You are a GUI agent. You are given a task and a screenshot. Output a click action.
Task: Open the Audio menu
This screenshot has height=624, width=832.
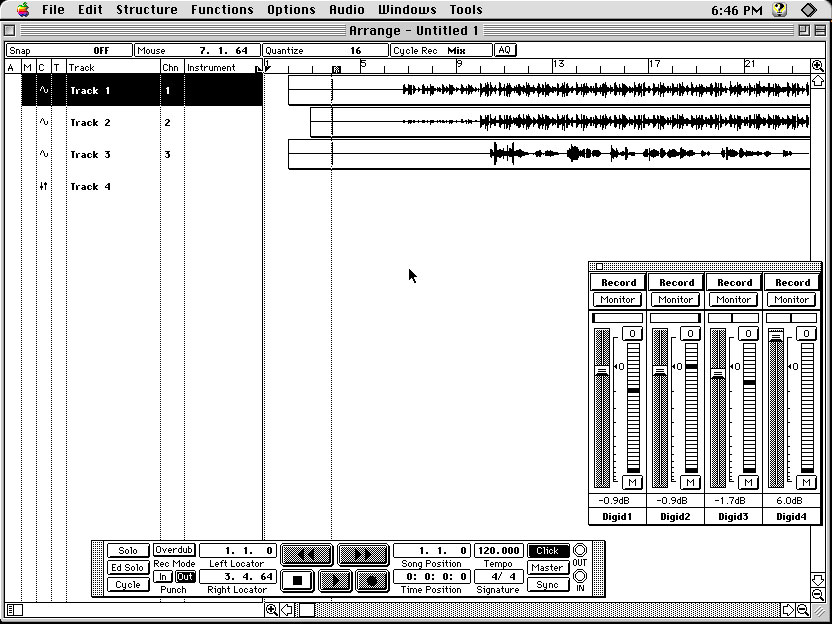[346, 10]
